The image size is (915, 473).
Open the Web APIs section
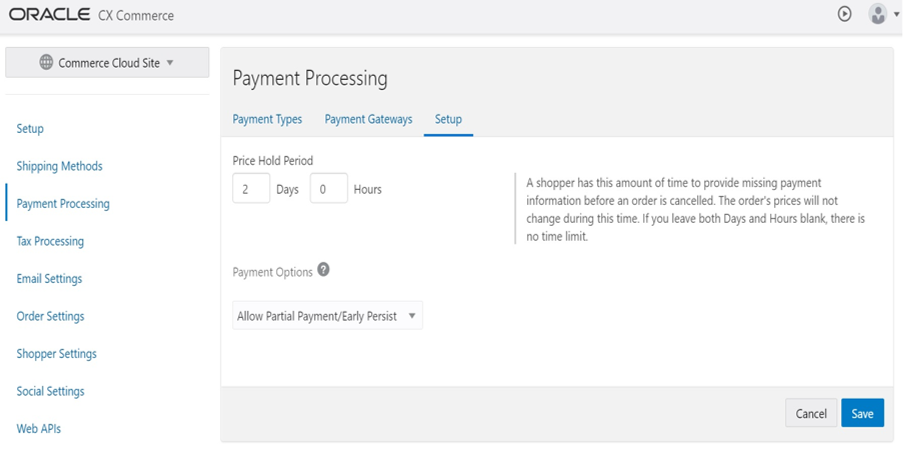pyautogui.click(x=39, y=429)
